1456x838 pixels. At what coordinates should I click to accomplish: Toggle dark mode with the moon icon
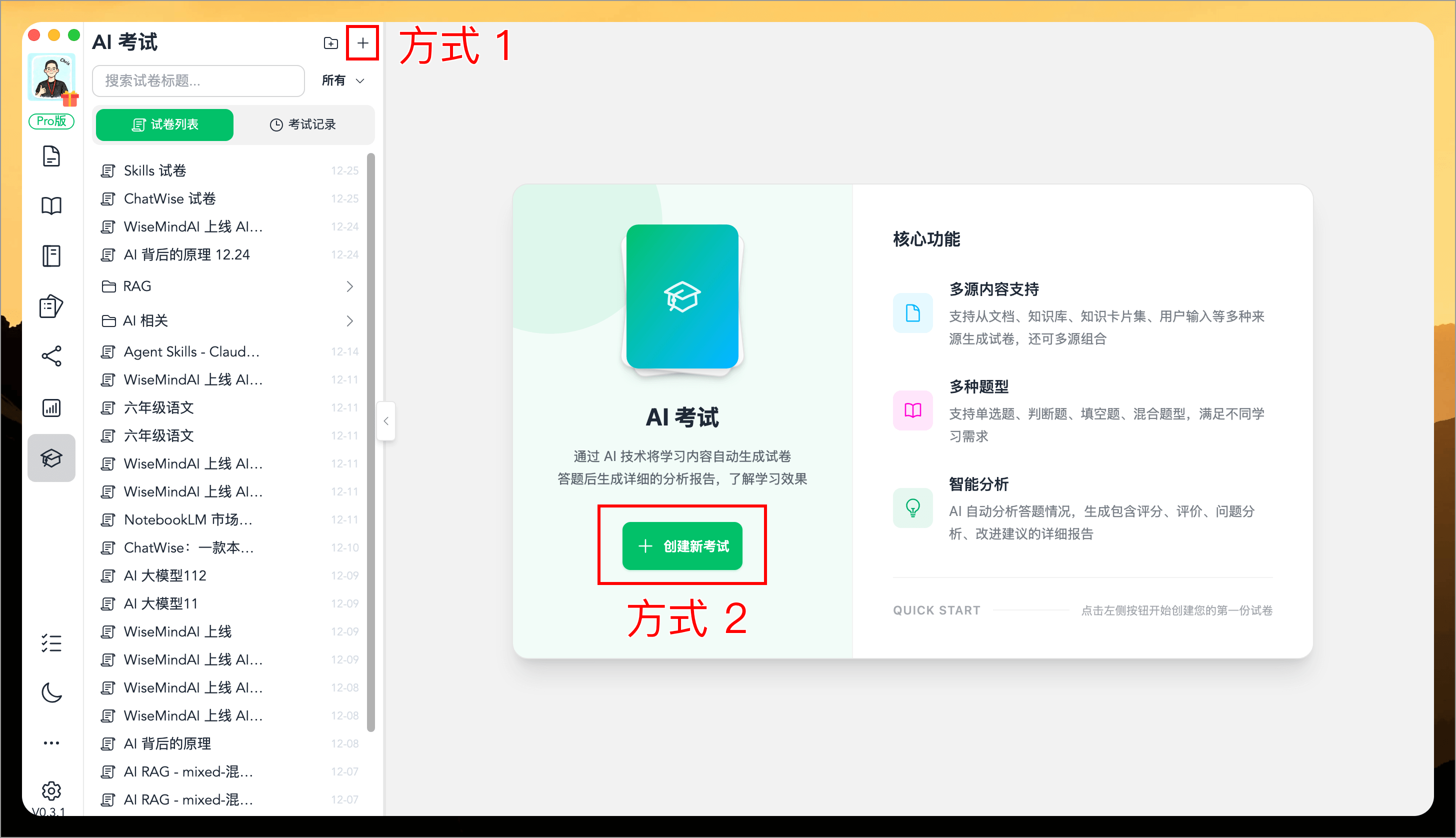52,692
